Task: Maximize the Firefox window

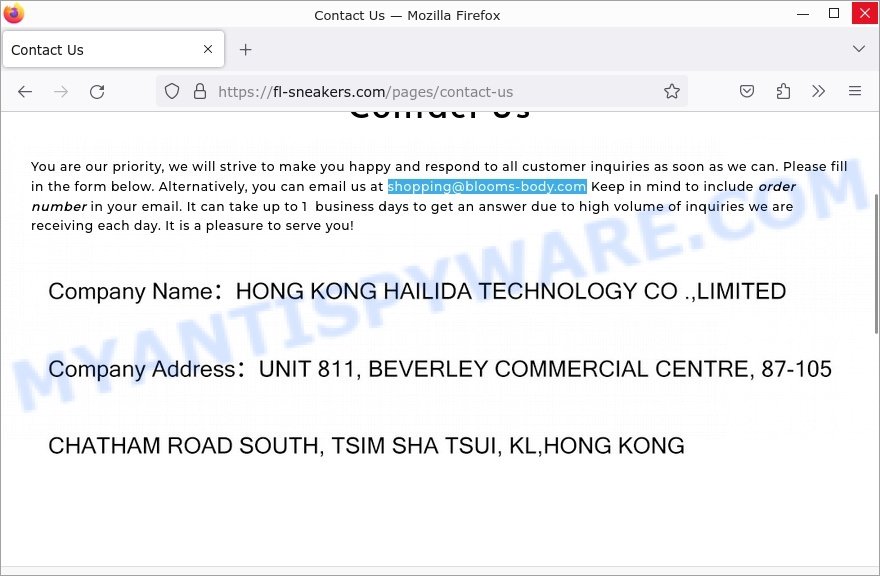Action: [x=834, y=13]
